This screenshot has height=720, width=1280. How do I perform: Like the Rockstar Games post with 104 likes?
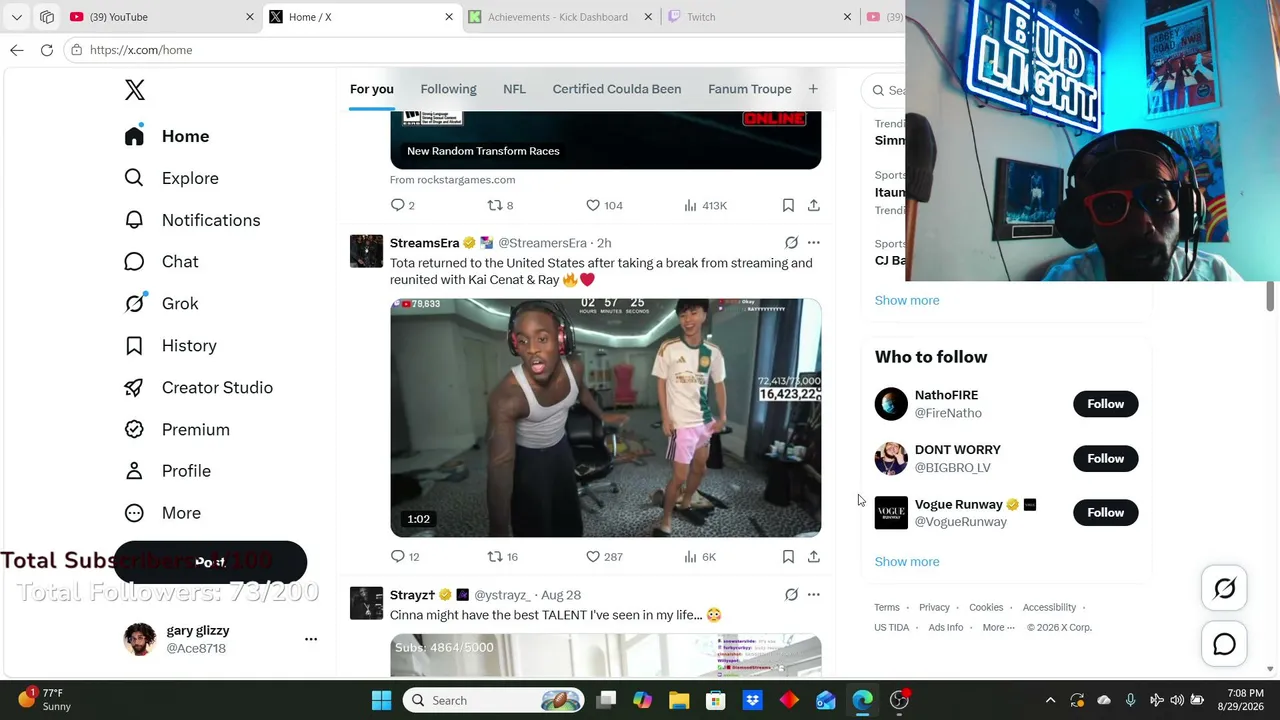point(593,205)
